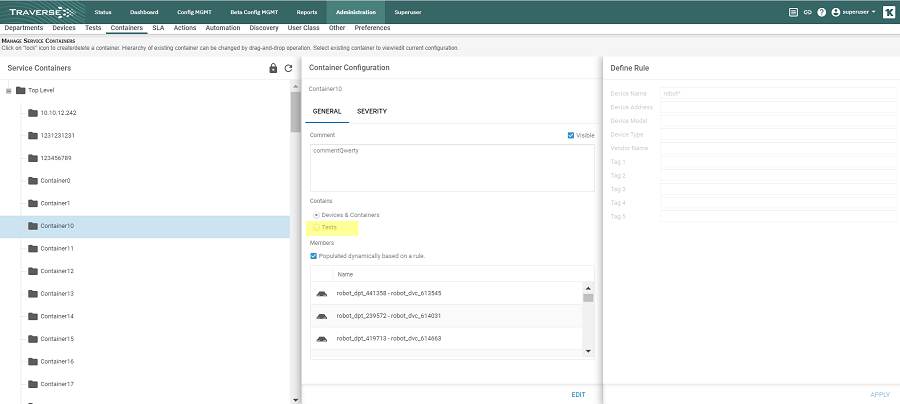Switch to the SEVERITY tab
This screenshot has height=404, width=900.
click(372, 111)
